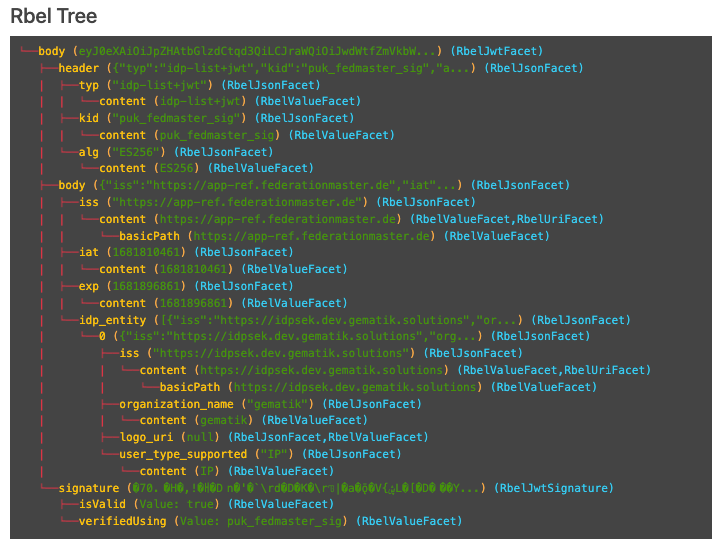712x552 pixels.
Task: Select the RbelJwtSignature label
Action: [x=554, y=488]
